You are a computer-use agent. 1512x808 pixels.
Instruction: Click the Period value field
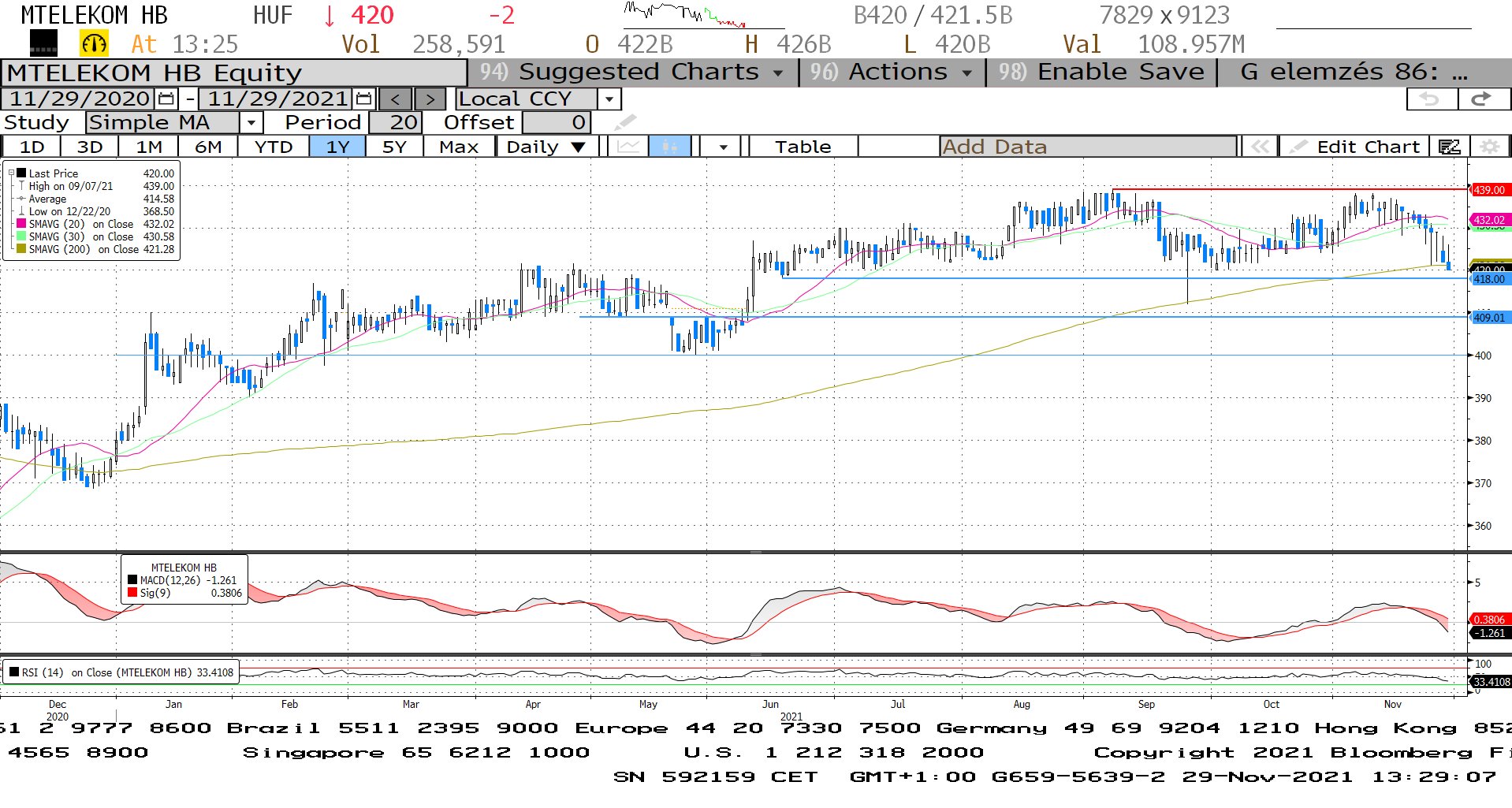click(395, 123)
